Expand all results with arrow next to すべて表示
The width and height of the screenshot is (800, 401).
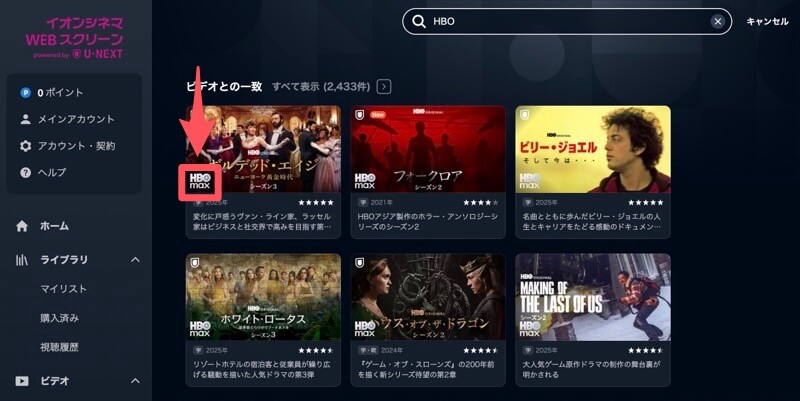tap(384, 87)
